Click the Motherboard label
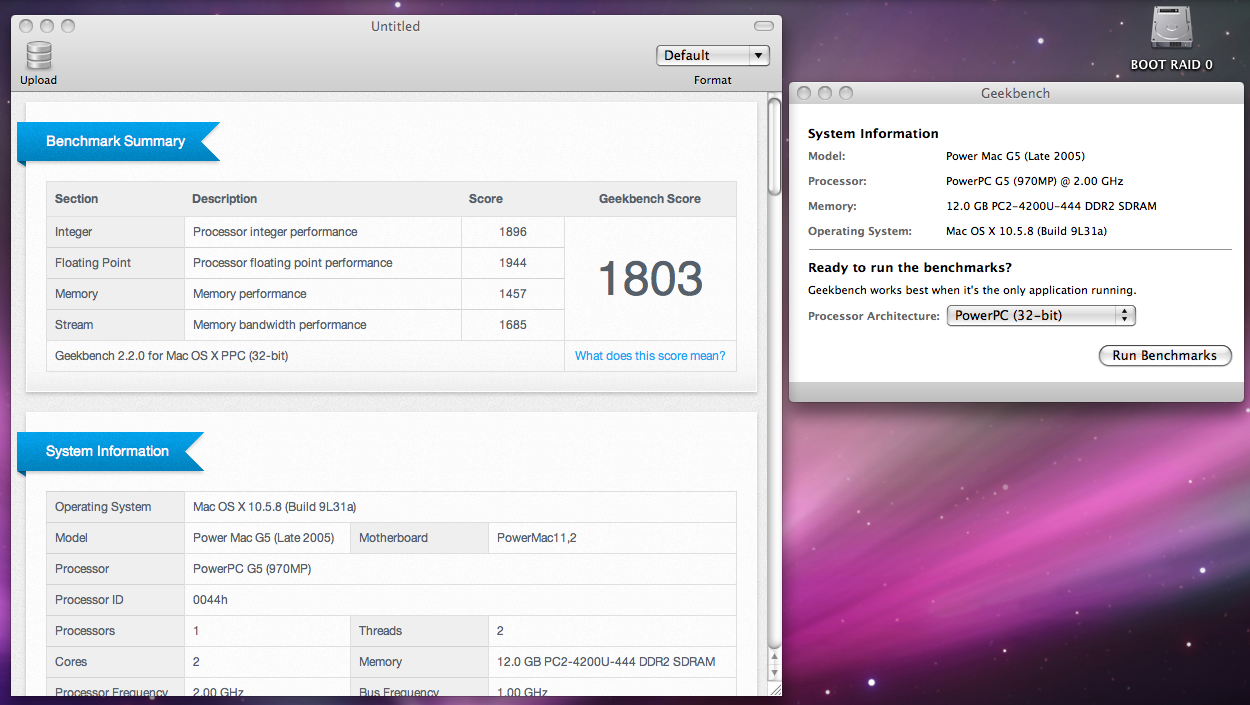The height and width of the screenshot is (705, 1250). (393, 538)
